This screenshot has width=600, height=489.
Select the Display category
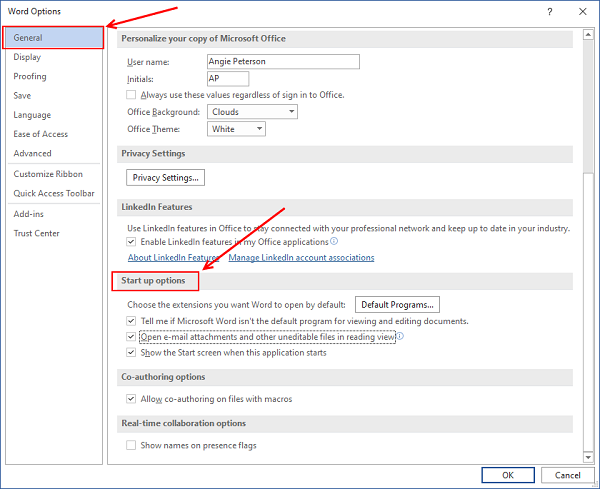(x=28, y=57)
